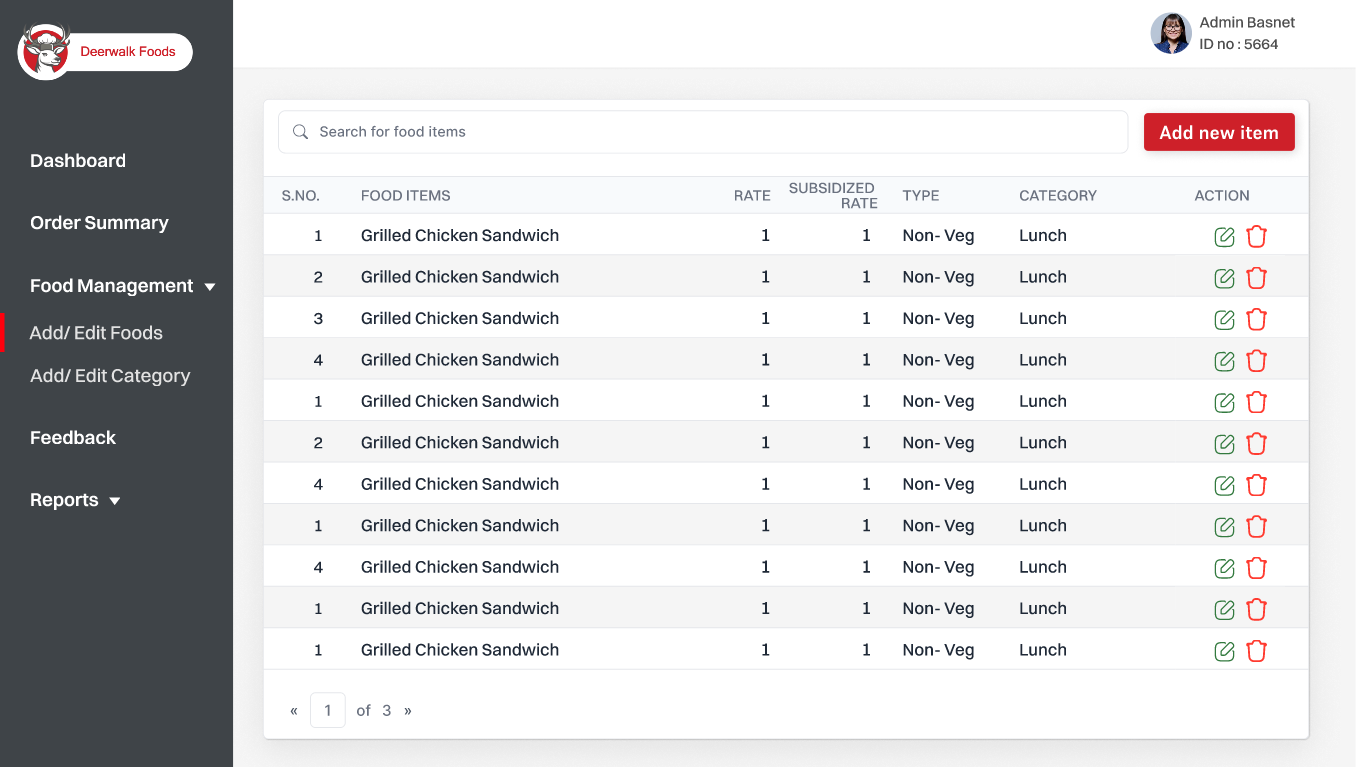This screenshot has height=767, width=1356.
Task: Open the edit icon on the fifth row
Action: click(1224, 402)
